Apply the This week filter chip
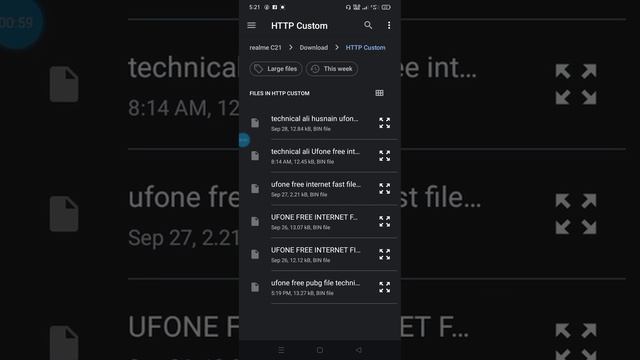The image size is (640, 360). (x=332, y=69)
